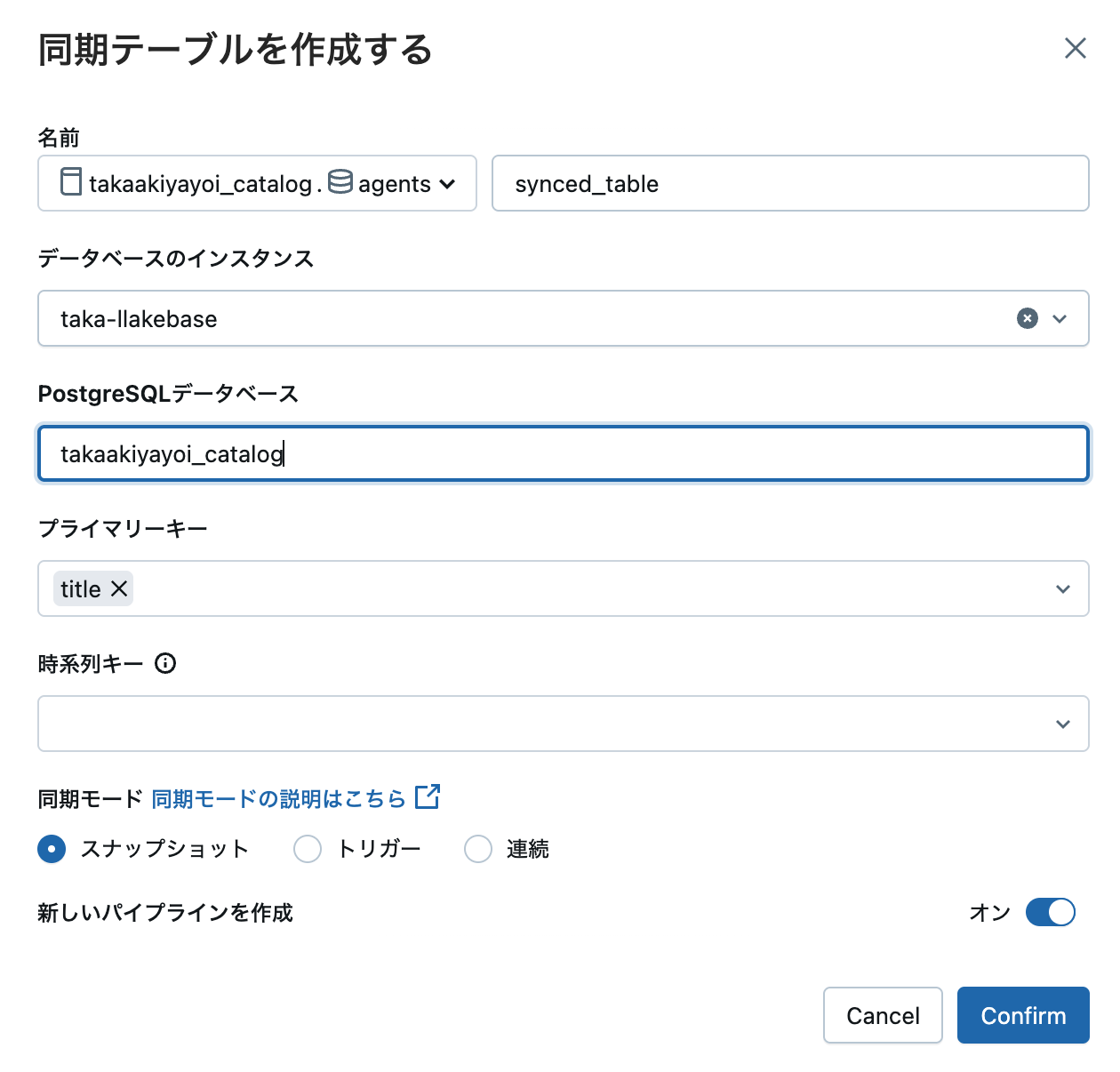Image resolution: width=1120 pixels, height=1072 pixels.
Task: Expand the プライマリーキー dropdown
Action: pyautogui.click(x=1062, y=588)
